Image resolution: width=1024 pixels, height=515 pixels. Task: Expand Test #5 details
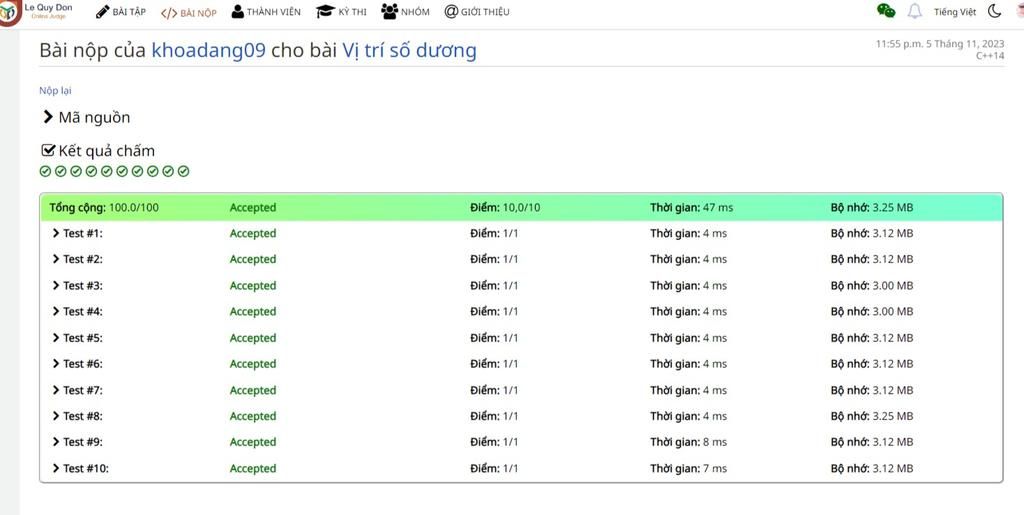coord(77,337)
